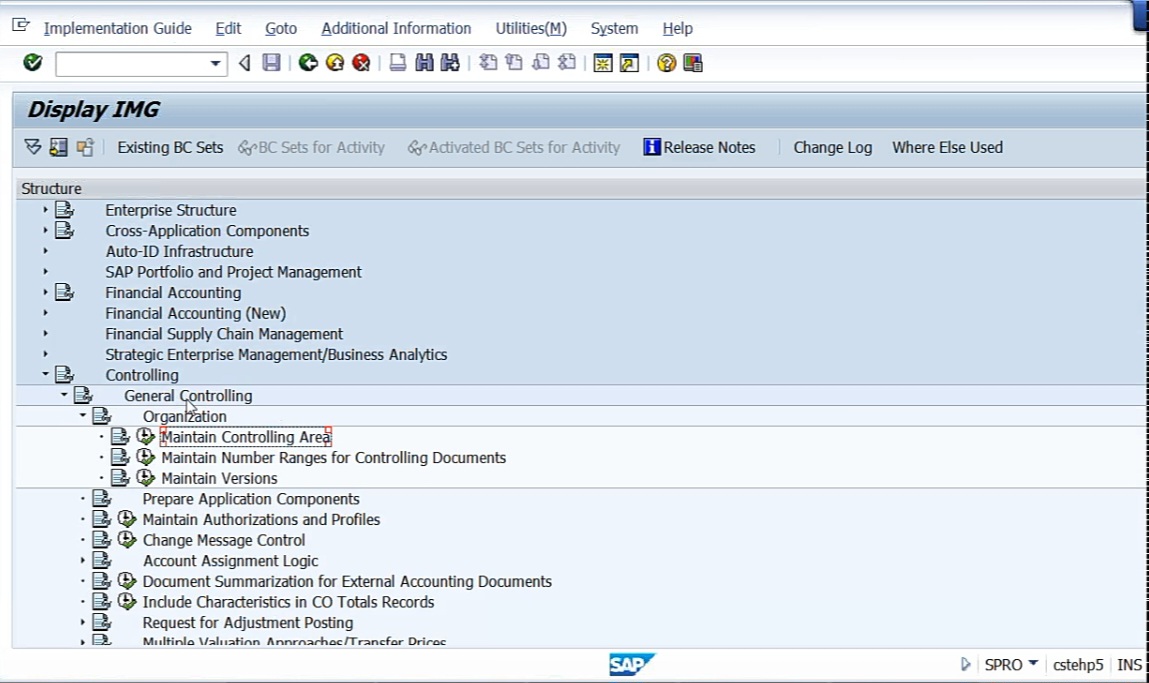Image resolution: width=1149 pixels, height=683 pixels.
Task: Expand Financial Supply Chain Management node
Action: [45, 333]
